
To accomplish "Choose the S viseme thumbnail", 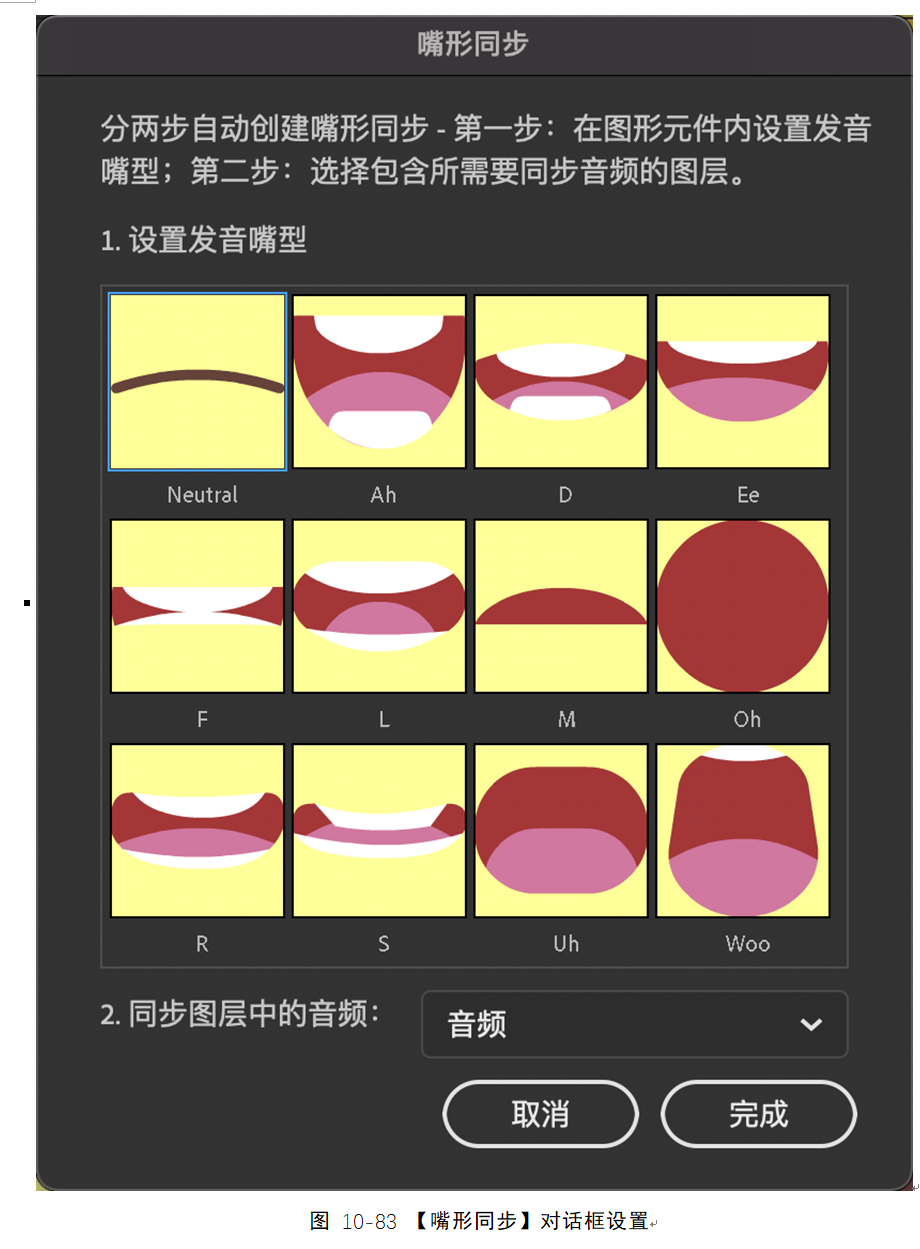I will 379,831.
